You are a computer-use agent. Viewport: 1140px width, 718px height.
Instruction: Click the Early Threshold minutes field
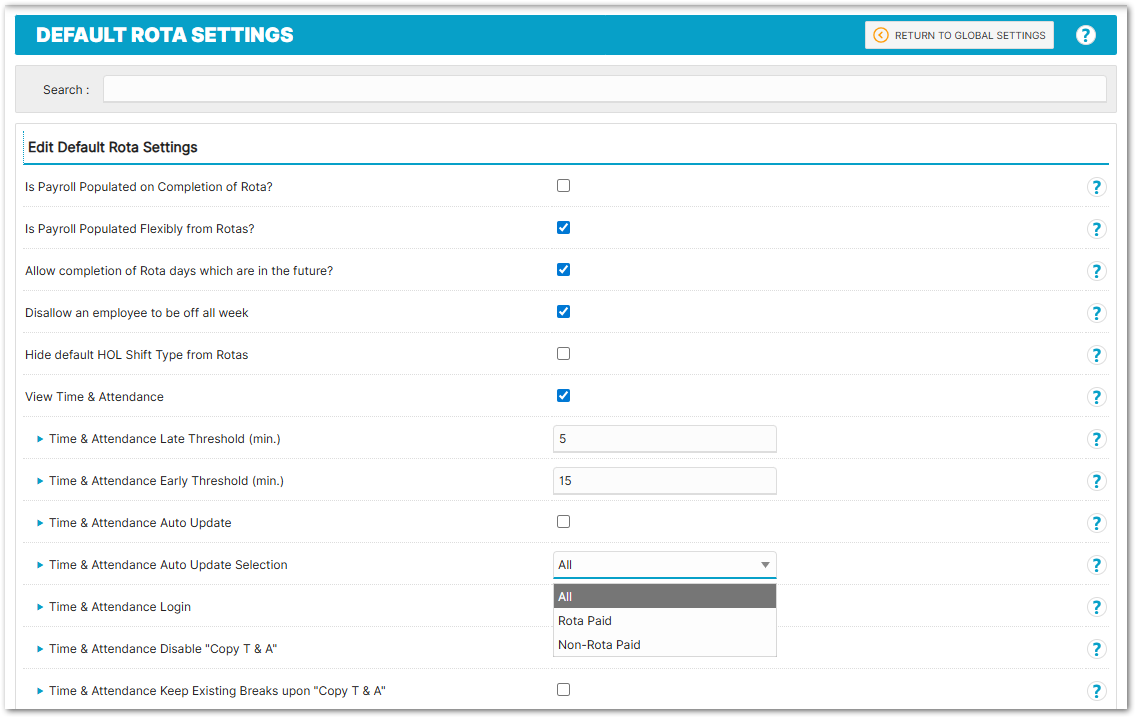coord(664,481)
